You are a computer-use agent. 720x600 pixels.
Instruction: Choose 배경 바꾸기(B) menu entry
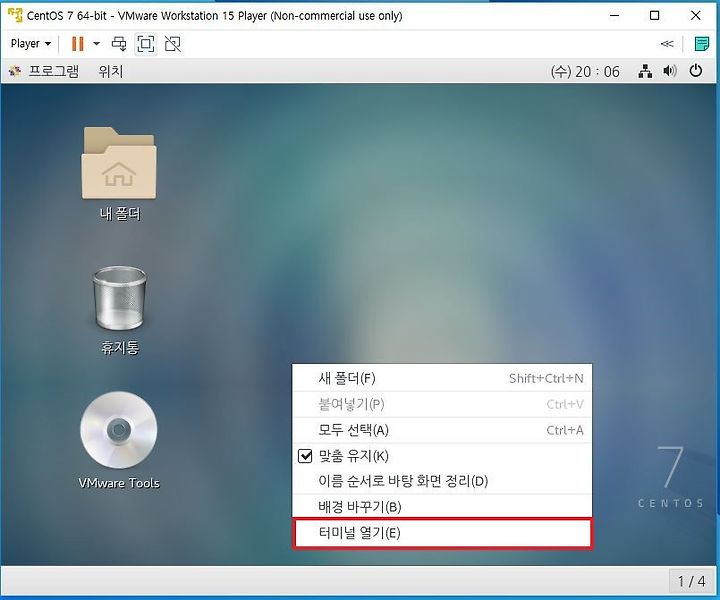coord(442,507)
